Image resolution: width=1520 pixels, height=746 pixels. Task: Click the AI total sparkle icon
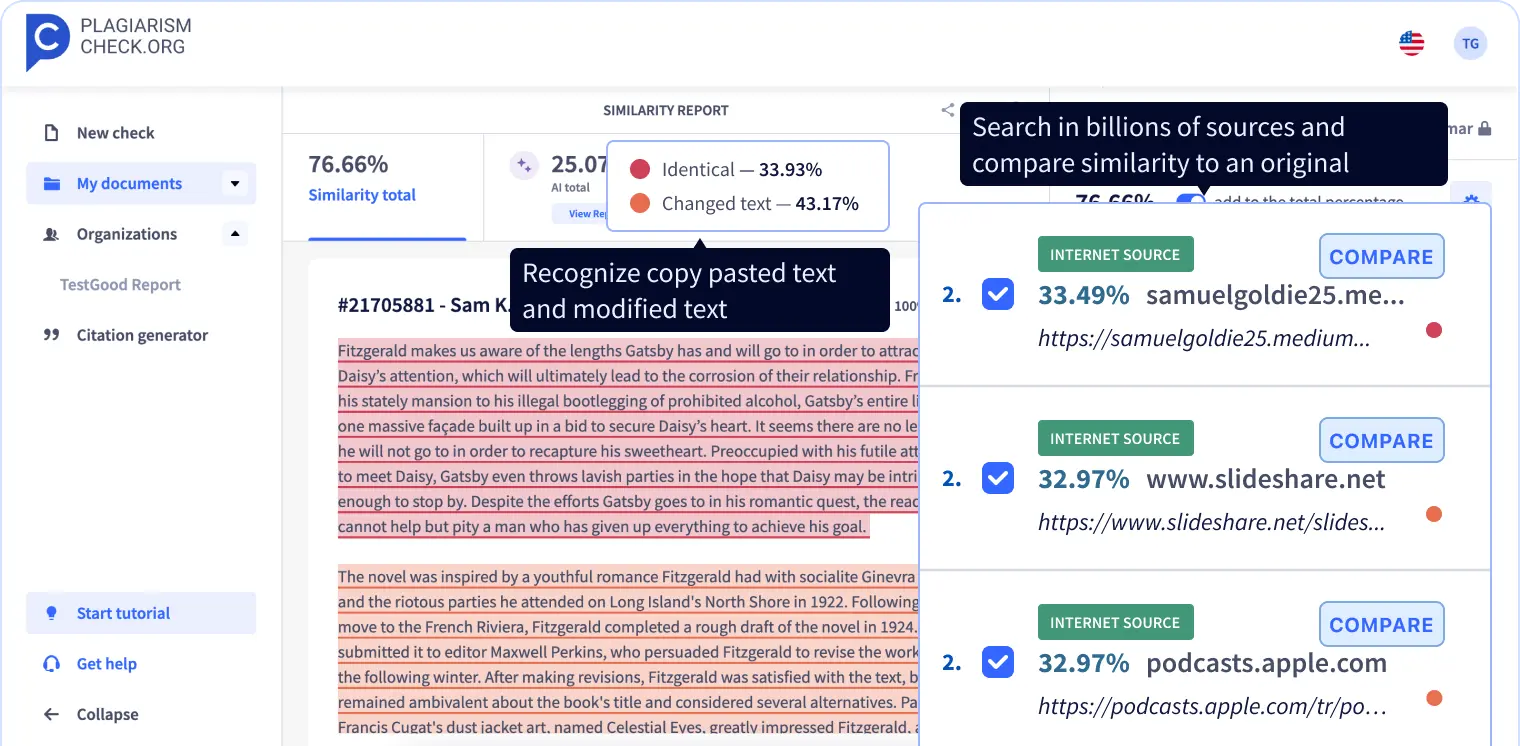(523, 164)
